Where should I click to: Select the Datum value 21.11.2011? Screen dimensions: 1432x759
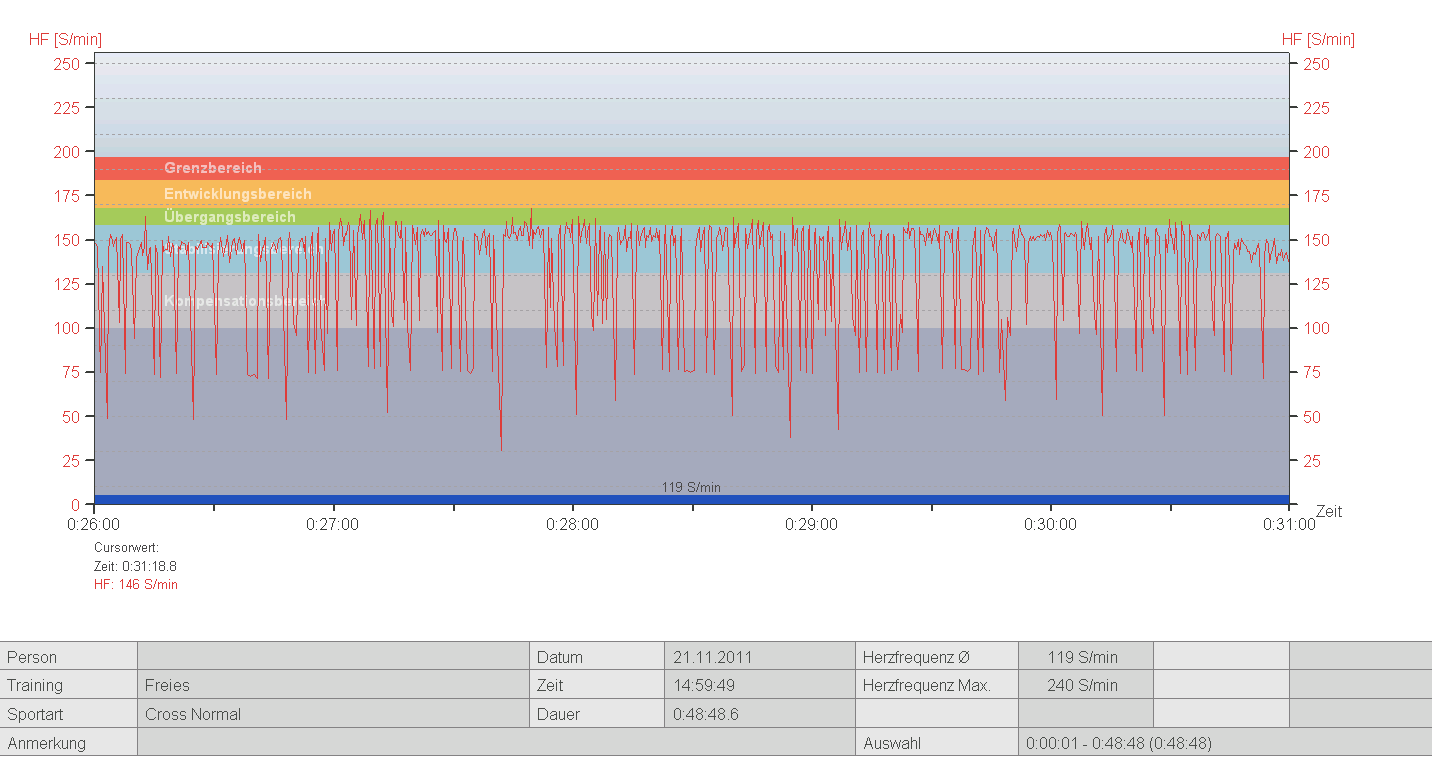(x=712, y=658)
